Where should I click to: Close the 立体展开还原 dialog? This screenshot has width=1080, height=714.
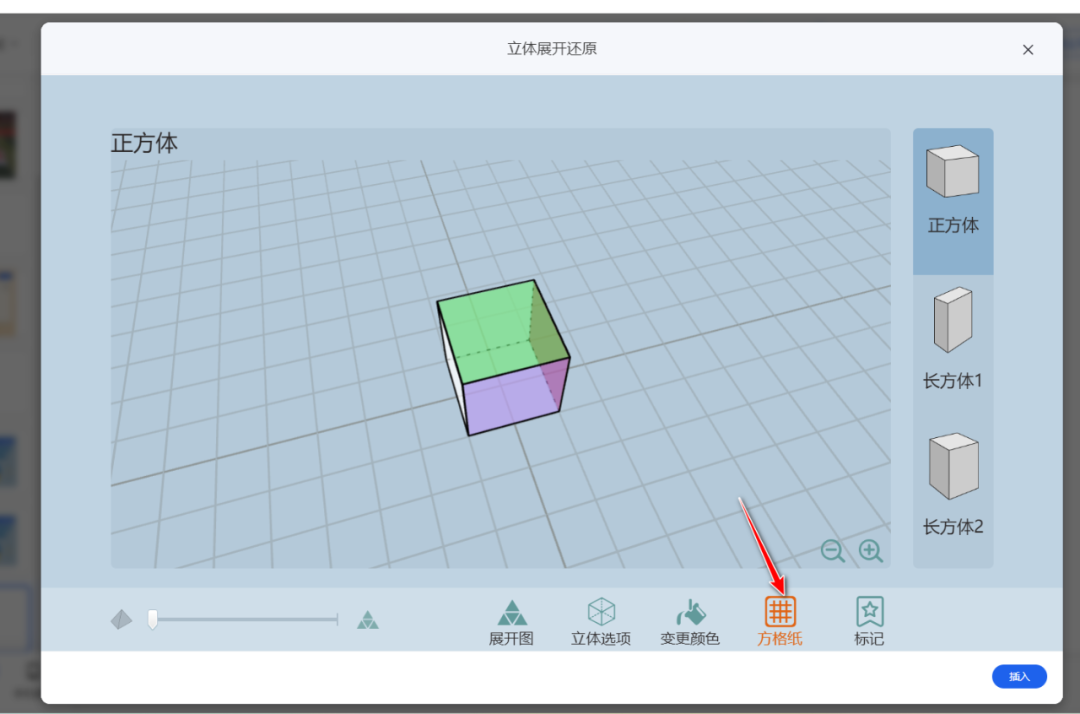(1028, 50)
